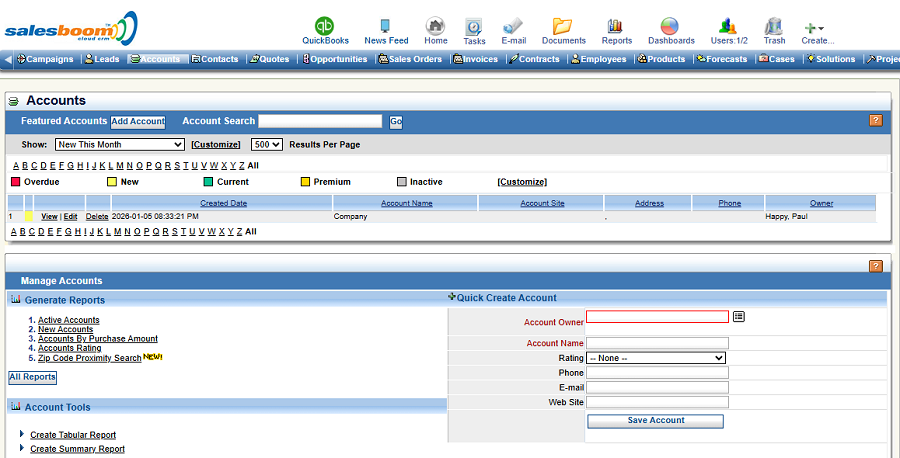Open the Active Accounts report link
The width and height of the screenshot is (900, 458).
[x=68, y=320]
